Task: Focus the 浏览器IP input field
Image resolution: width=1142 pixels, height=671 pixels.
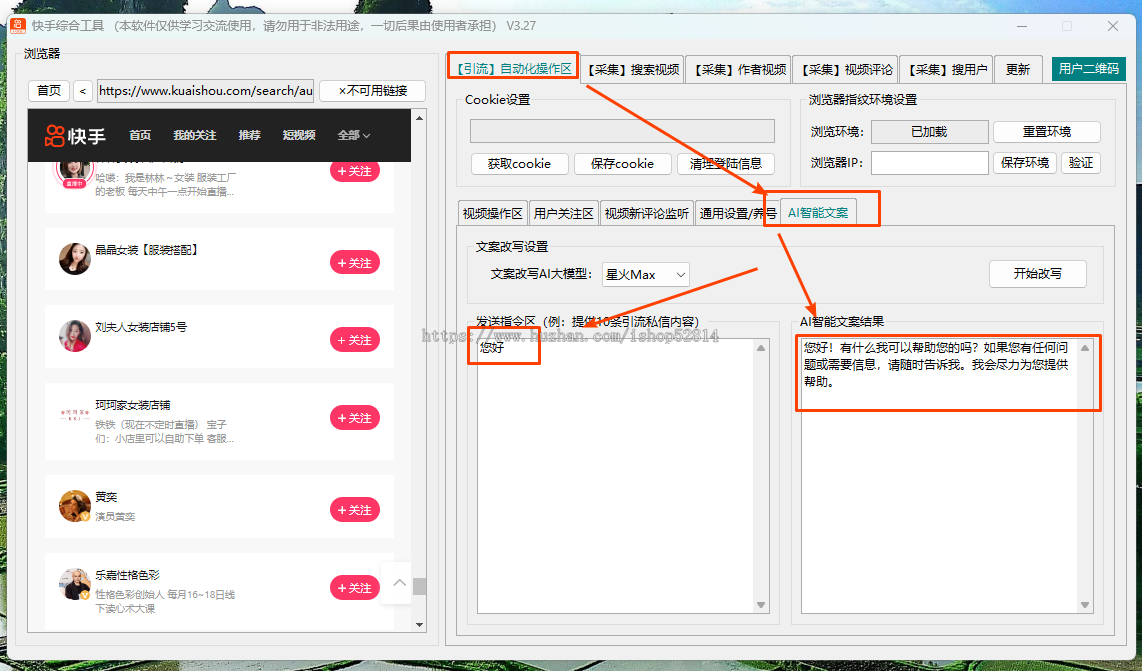Action: tap(929, 162)
